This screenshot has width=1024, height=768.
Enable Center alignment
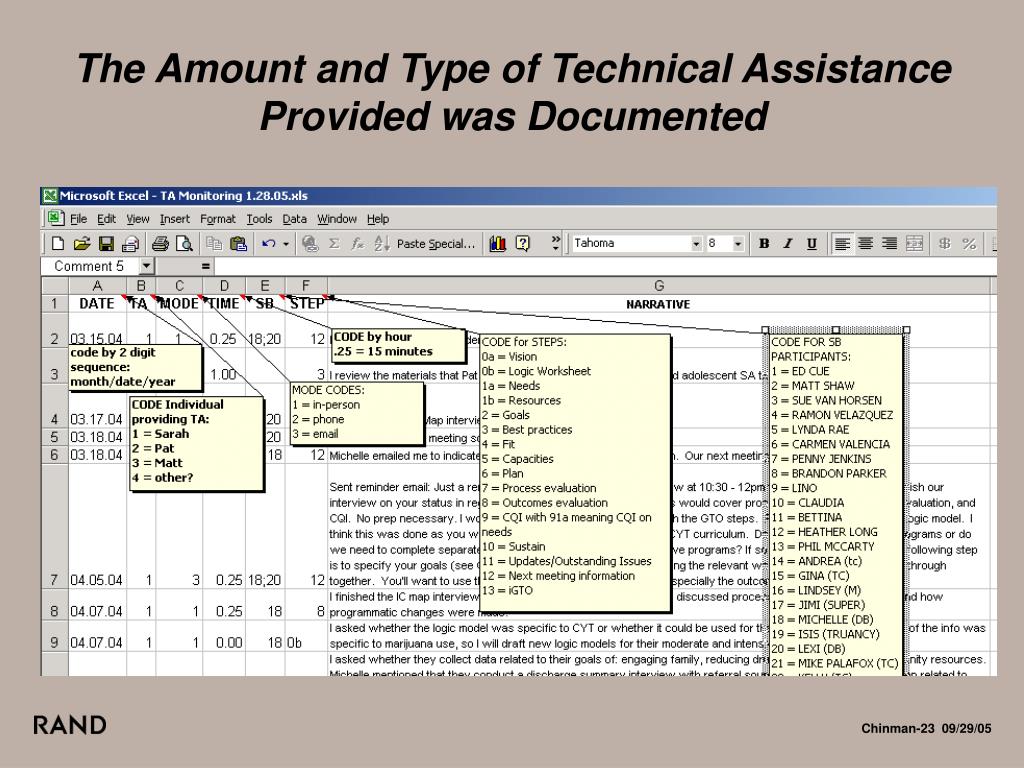(x=865, y=244)
